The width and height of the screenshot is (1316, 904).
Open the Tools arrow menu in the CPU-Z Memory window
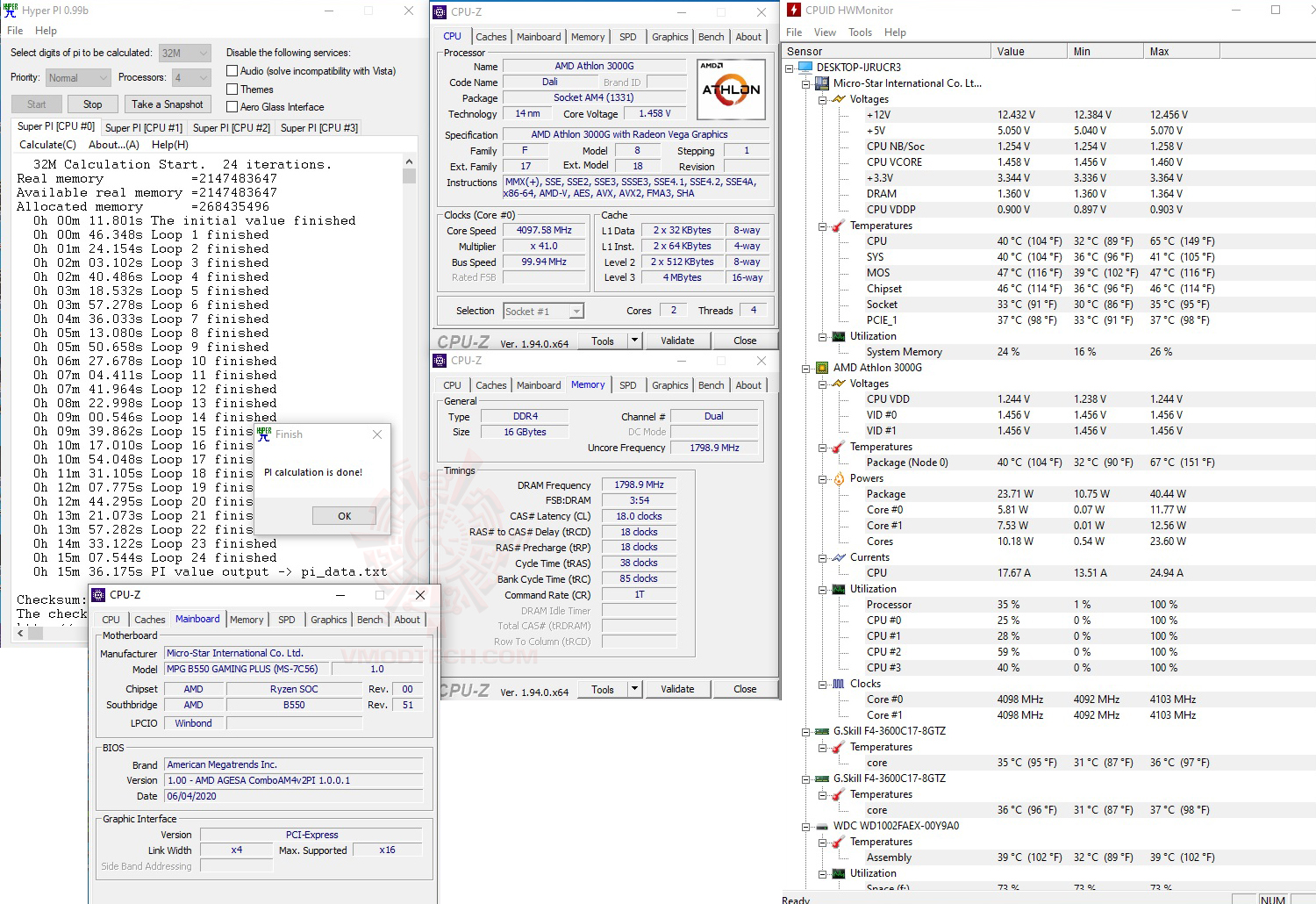pyautogui.click(x=634, y=689)
